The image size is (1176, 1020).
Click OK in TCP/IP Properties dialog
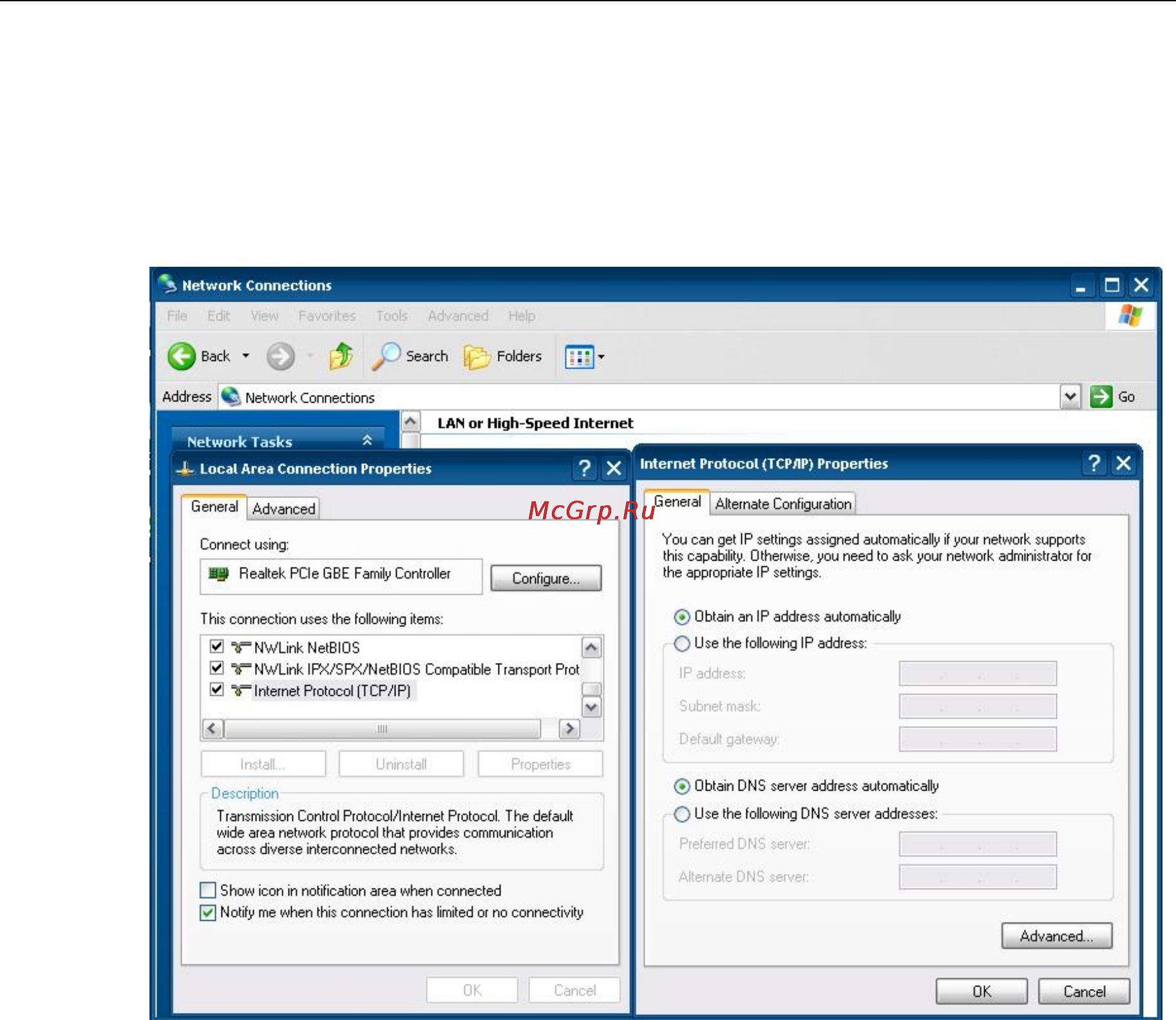coord(982,991)
